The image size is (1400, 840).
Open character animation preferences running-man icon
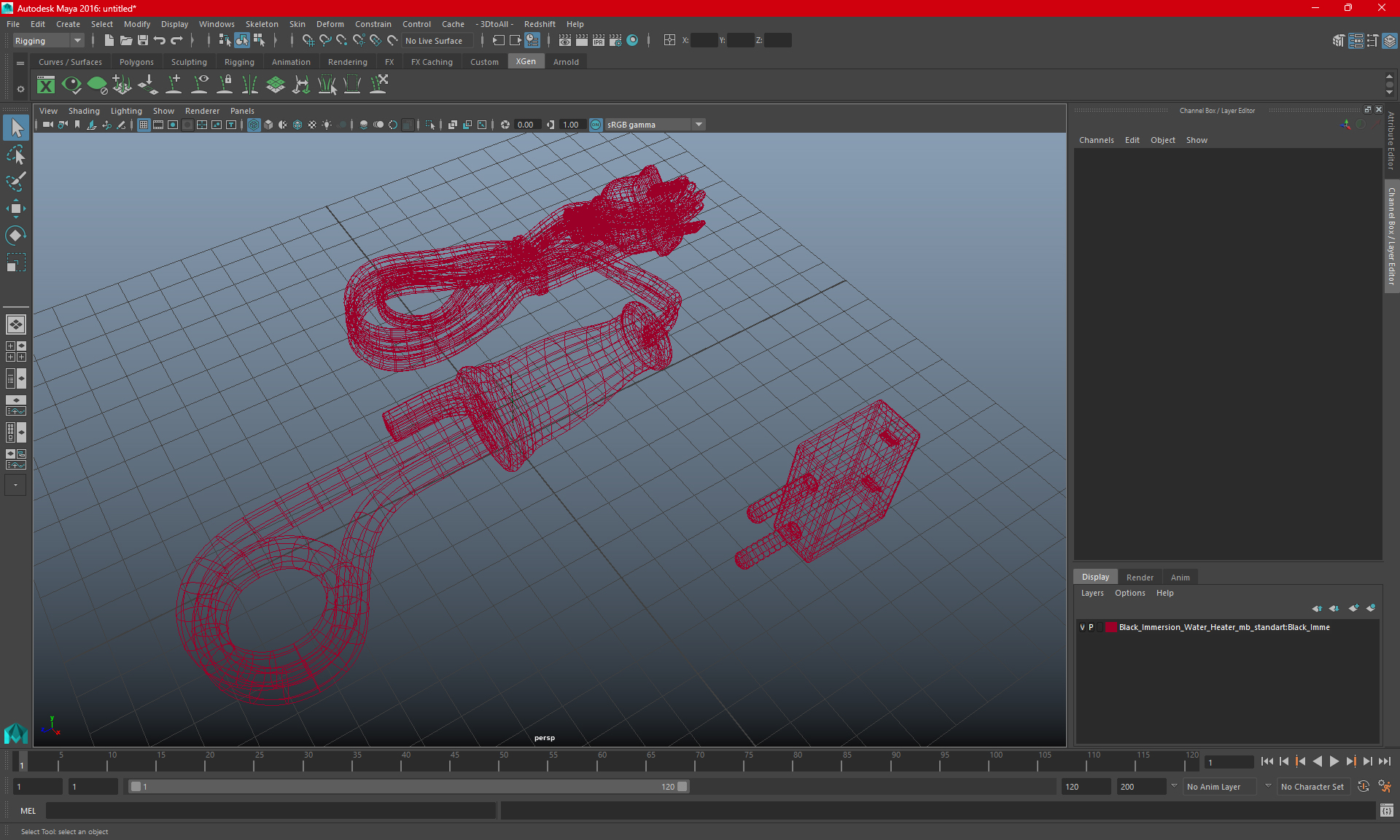(x=1385, y=787)
